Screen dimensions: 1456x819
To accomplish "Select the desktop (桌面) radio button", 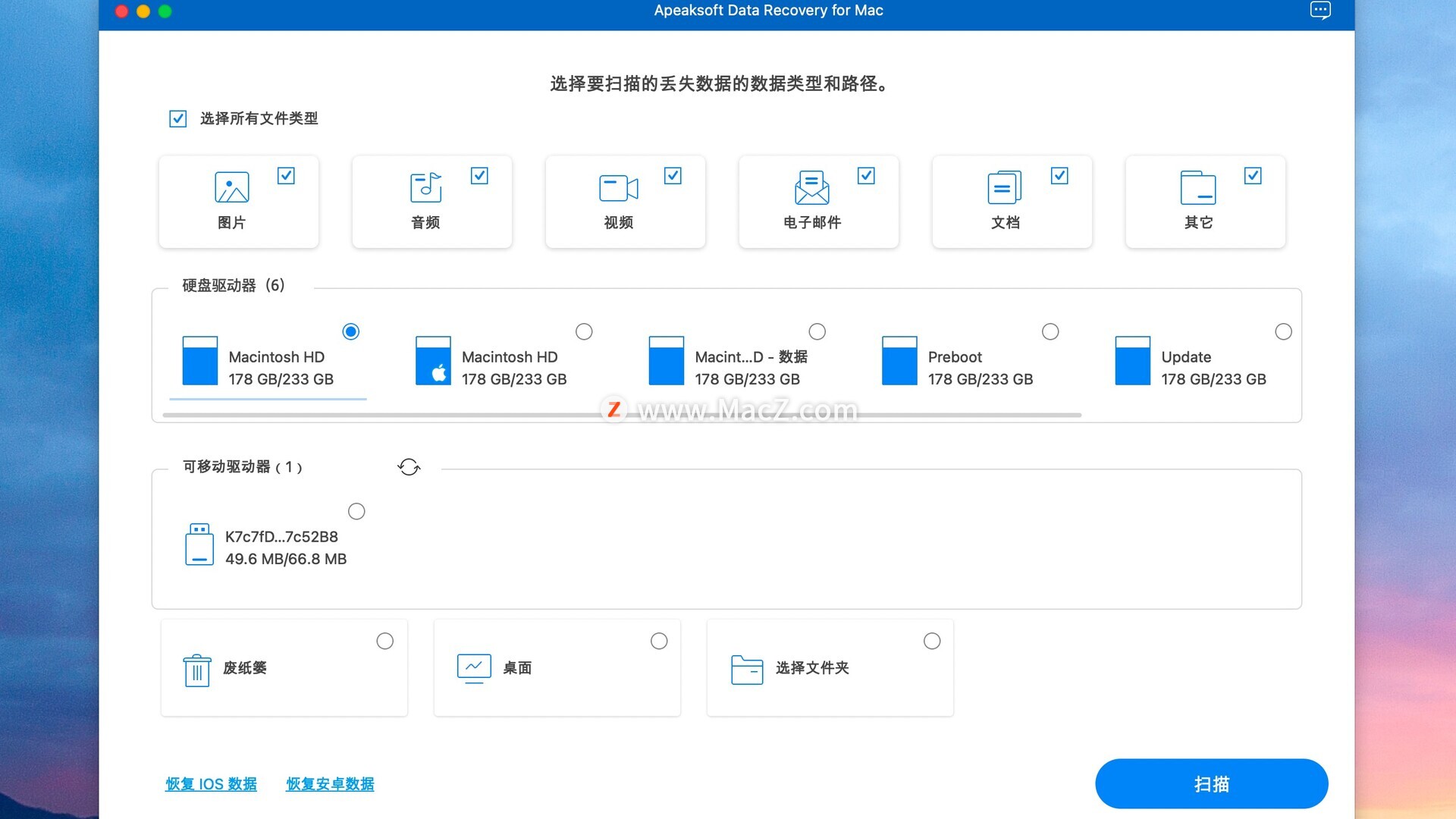I will (660, 642).
